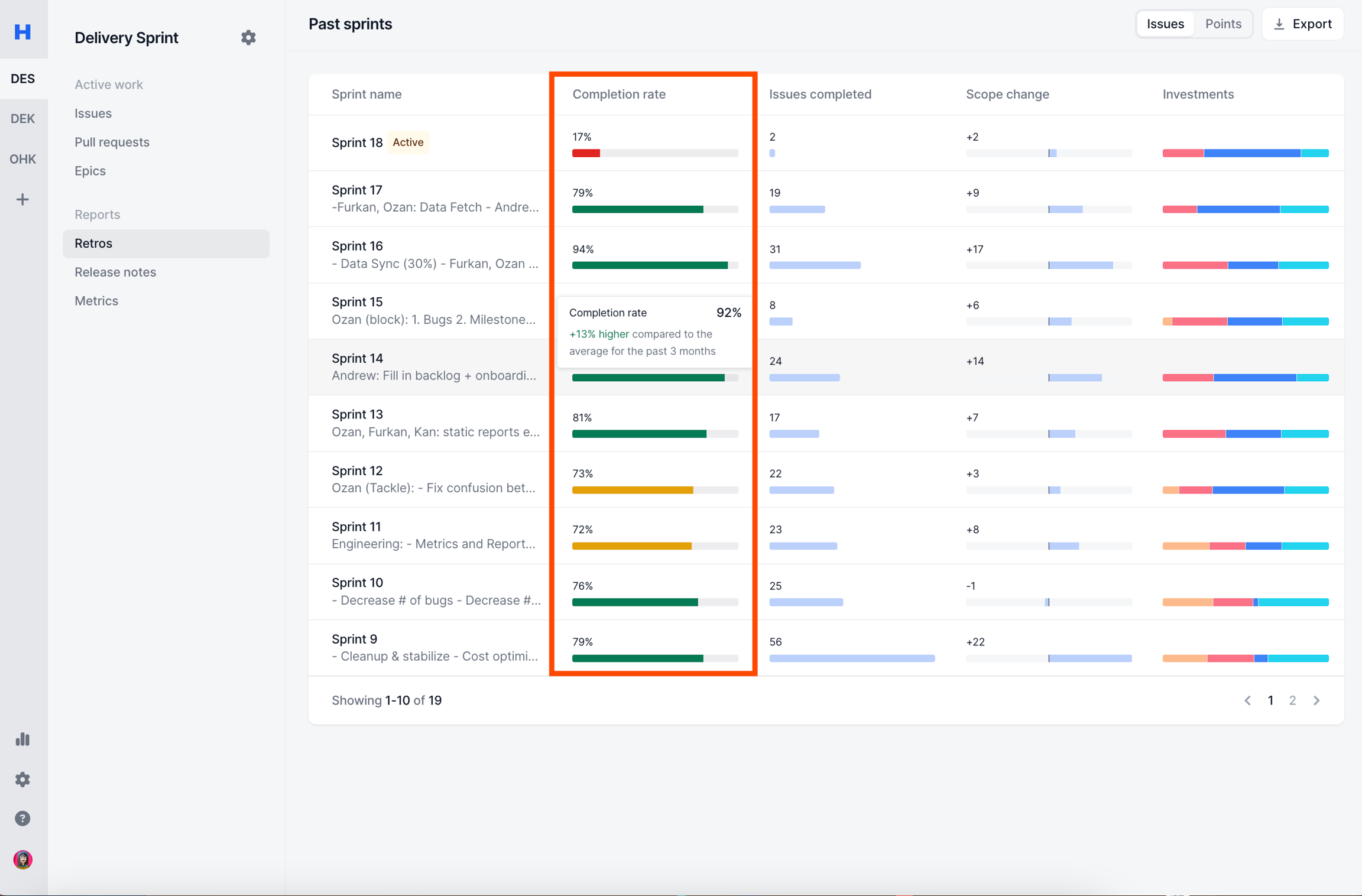Switch view to Points
Image resolution: width=1362 pixels, height=896 pixels.
[1222, 24]
